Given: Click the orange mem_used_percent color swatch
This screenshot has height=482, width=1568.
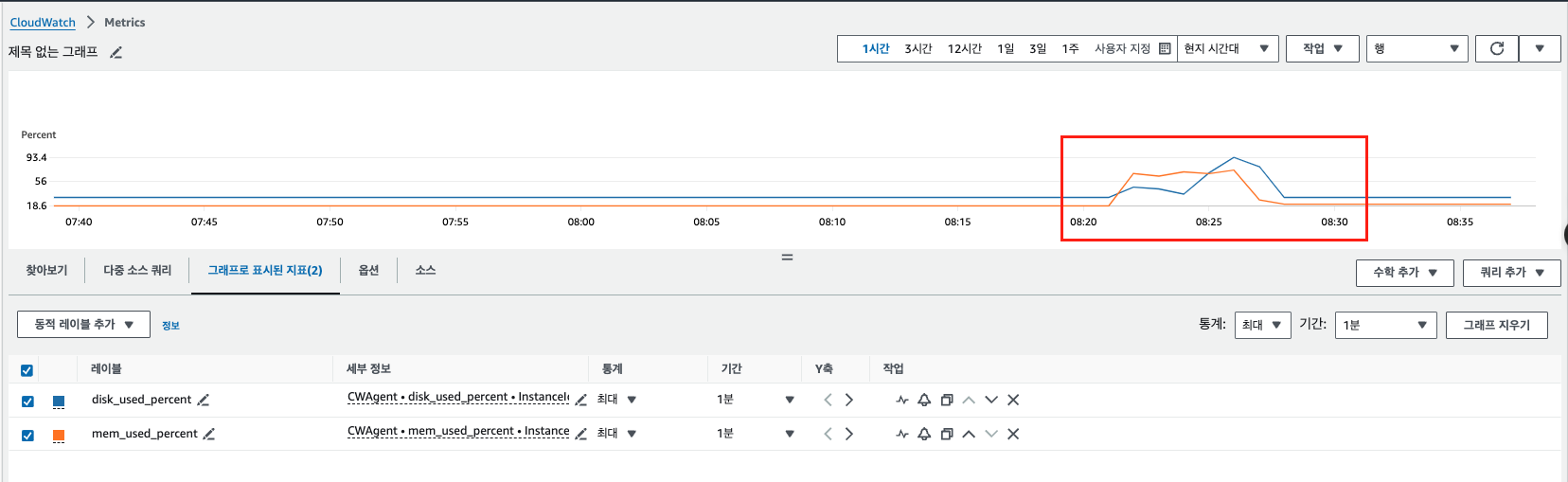Looking at the screenshot, I should [59, 435].
